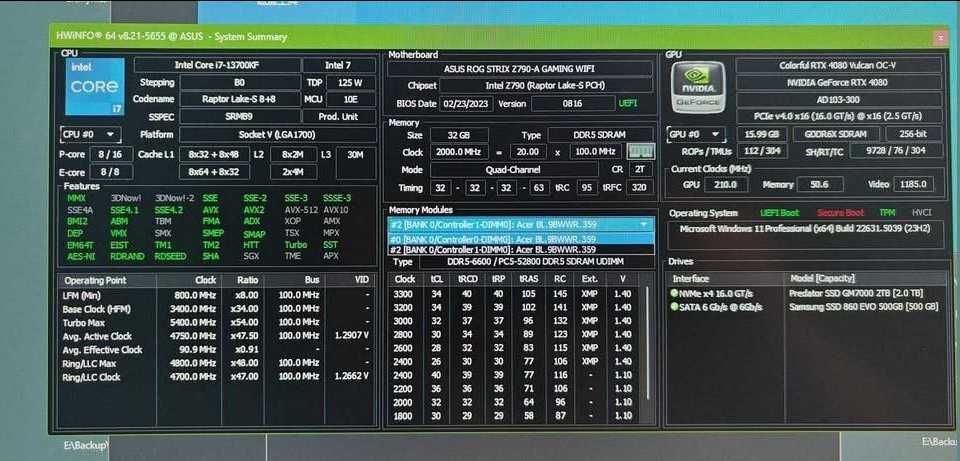Click the tRAS column header
Viewport: 960px width, 461px height.
pos(528,279)
